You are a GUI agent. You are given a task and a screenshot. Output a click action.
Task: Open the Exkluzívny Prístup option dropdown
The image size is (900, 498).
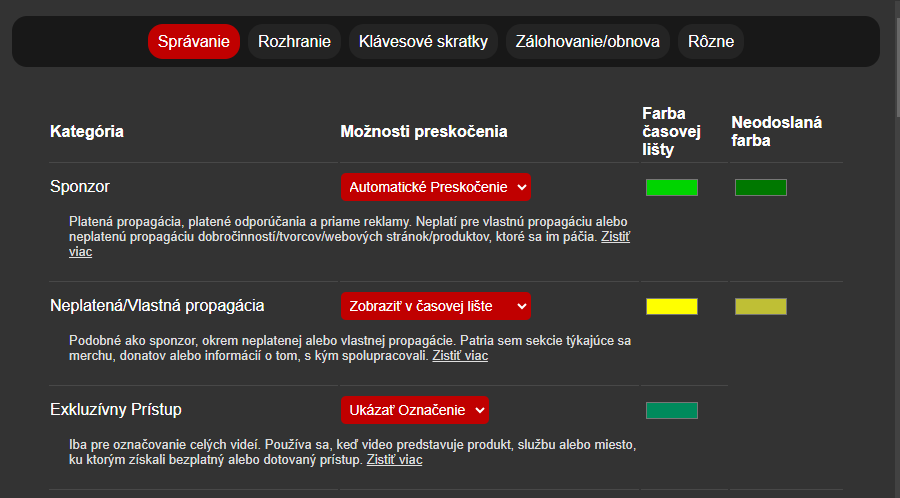415,410
